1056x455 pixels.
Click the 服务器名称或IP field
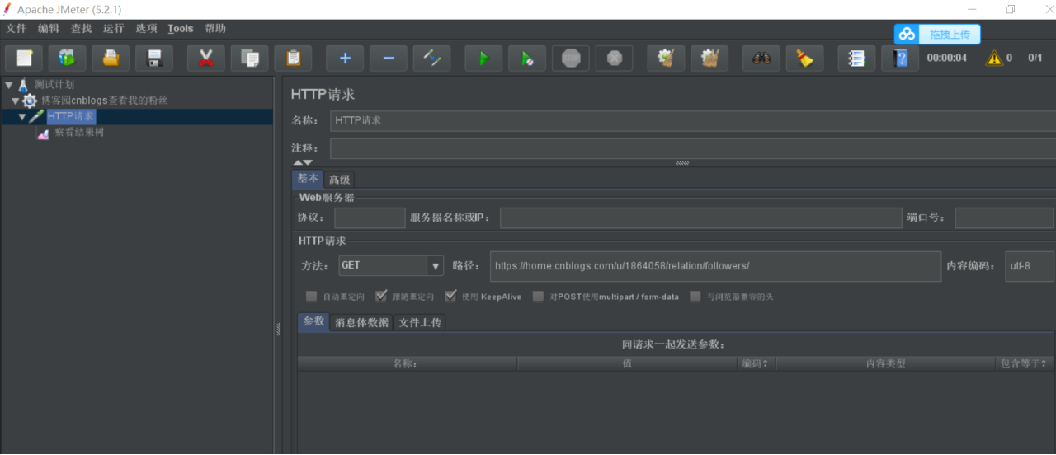[700, 218]
